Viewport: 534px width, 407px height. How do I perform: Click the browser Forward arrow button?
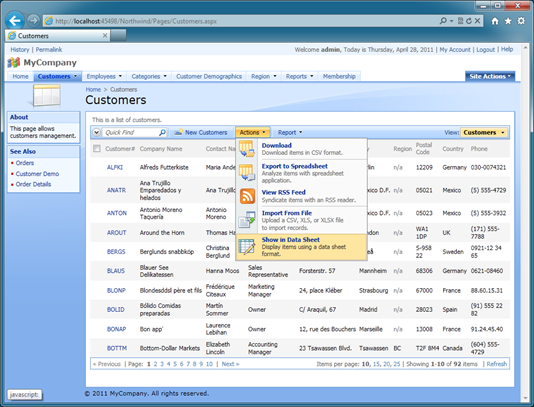point(33,21)
